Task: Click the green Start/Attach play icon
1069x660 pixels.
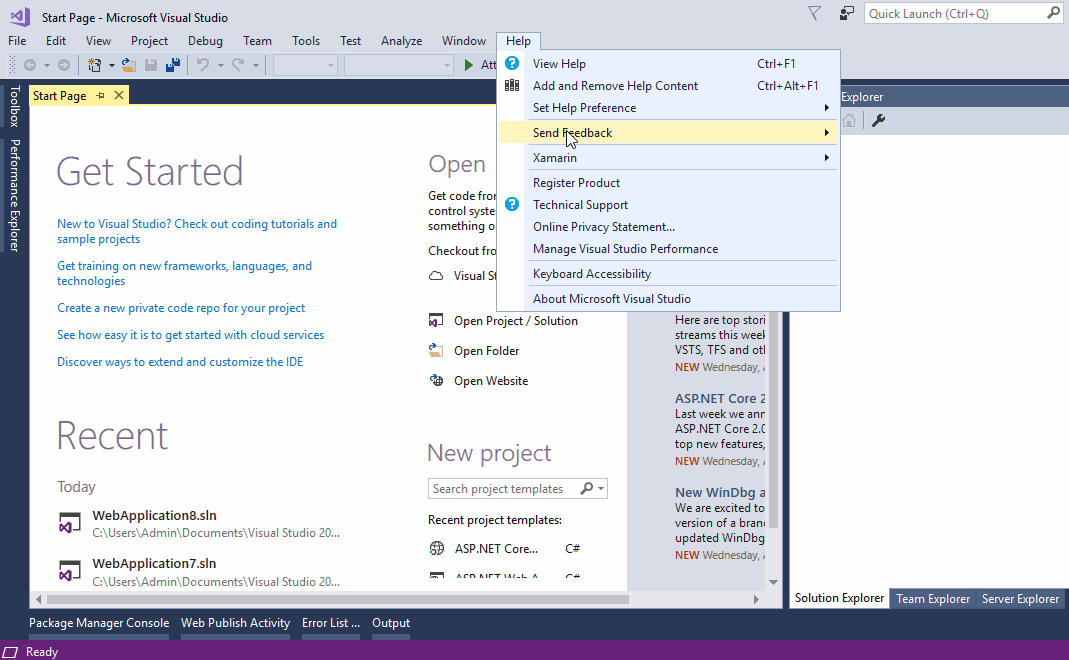Action: pos(468,65)
